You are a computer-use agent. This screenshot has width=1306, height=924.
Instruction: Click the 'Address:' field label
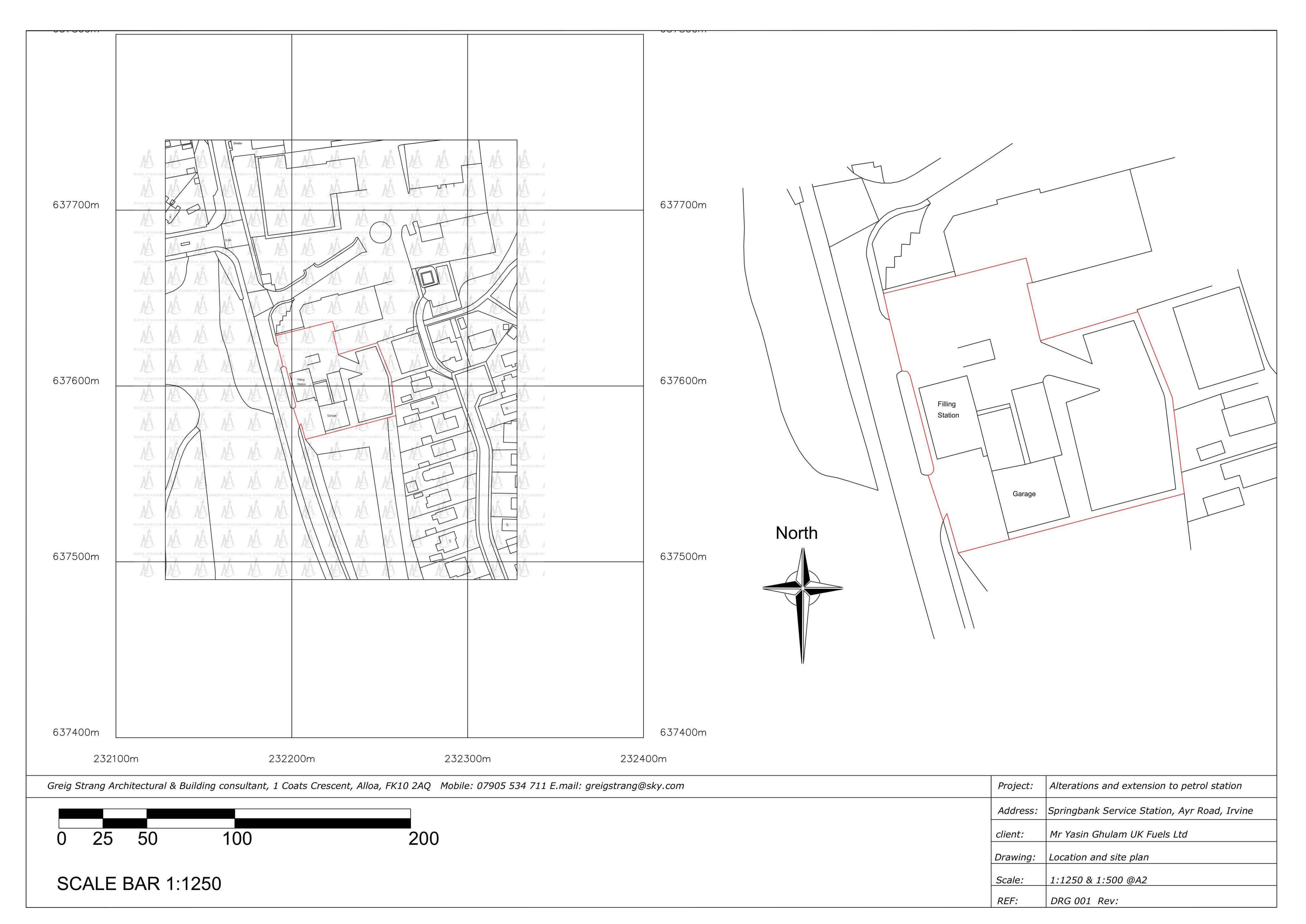click(1018, 811)
